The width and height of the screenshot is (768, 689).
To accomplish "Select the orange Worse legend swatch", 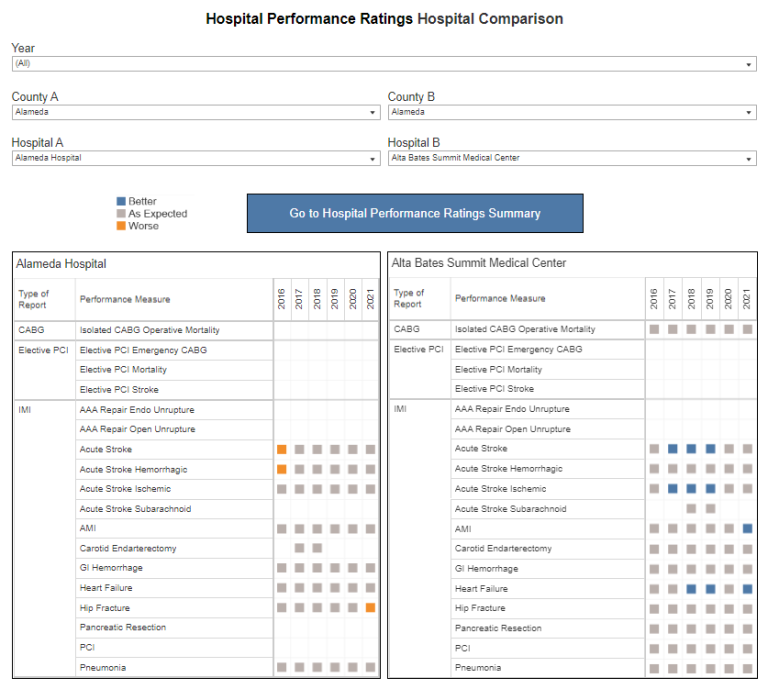I will click(121, 226).
